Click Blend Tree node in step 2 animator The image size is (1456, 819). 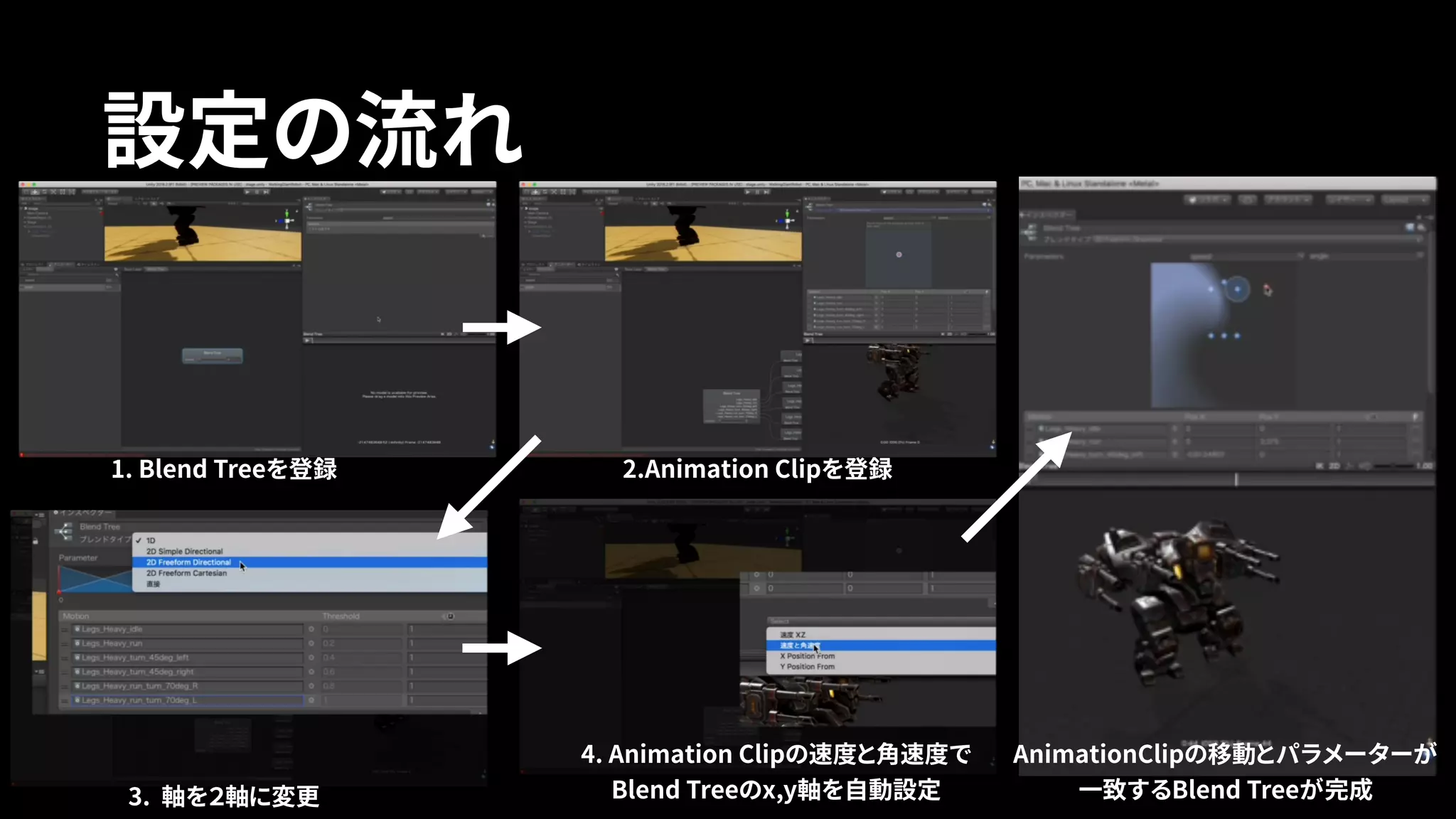732,407
